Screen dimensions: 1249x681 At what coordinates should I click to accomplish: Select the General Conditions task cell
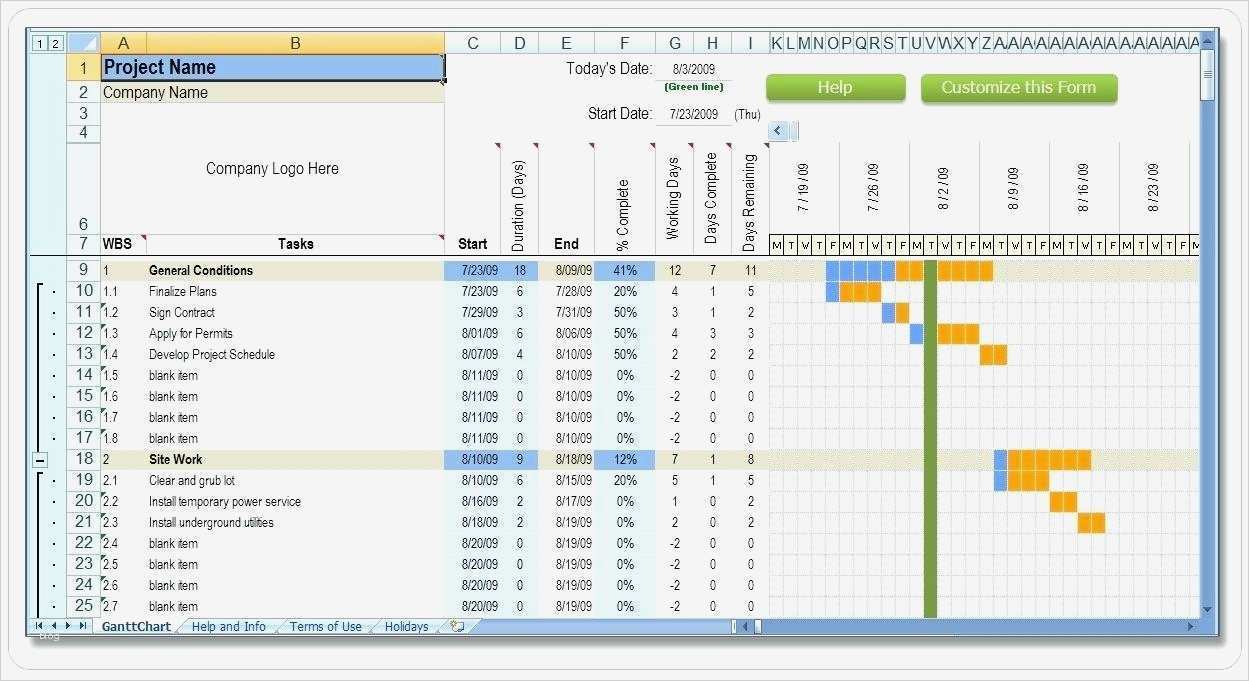(x=295, y=270)
